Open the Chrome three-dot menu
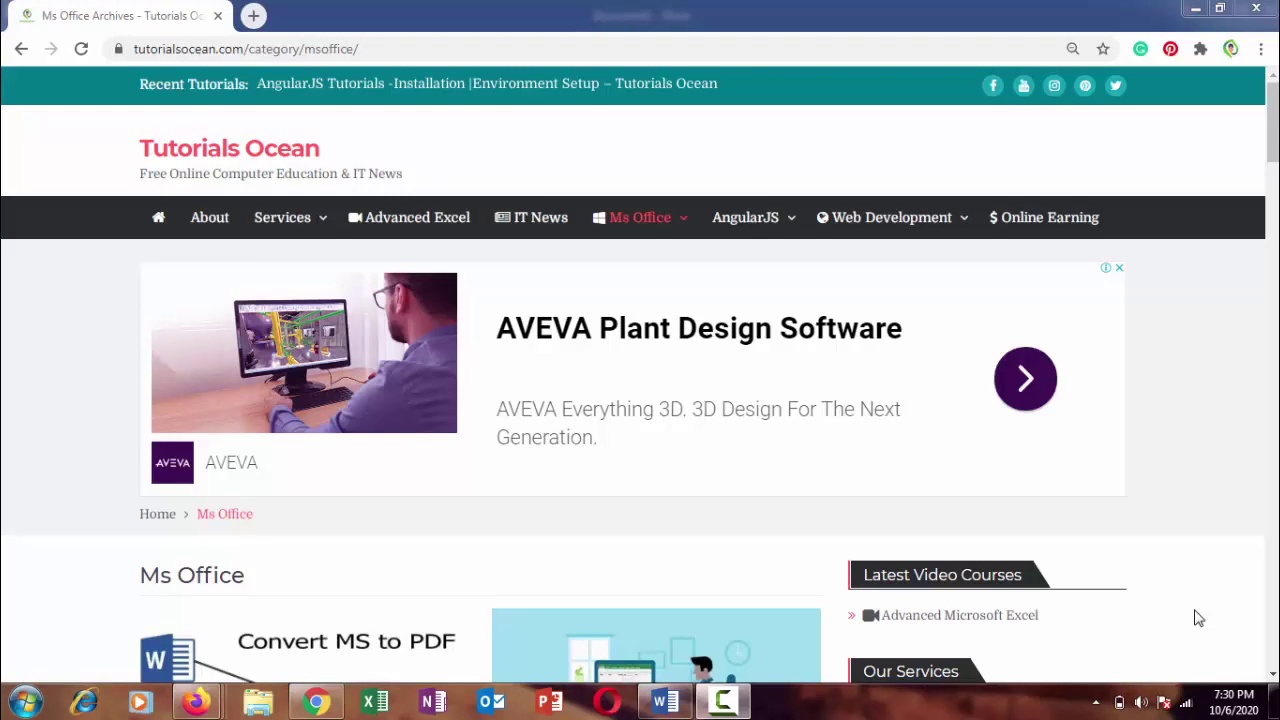Viewport: 1280px width, 720px height. [1261, 49]
